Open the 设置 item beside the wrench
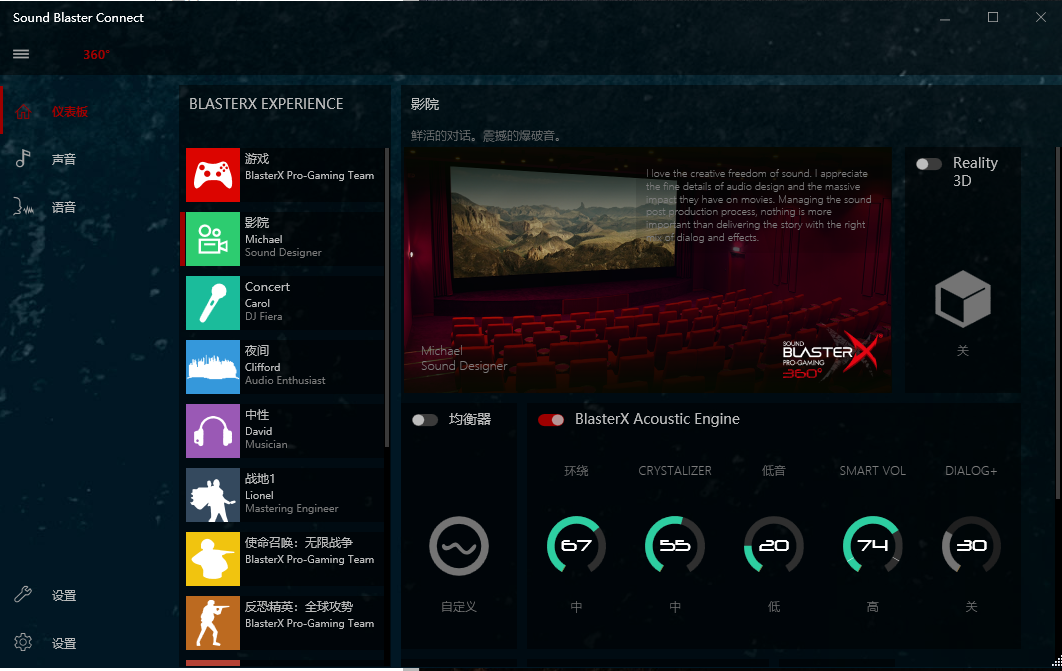The width and height of the screenshot is (1062, 671). pyautogui.click(x=64, y=595)
